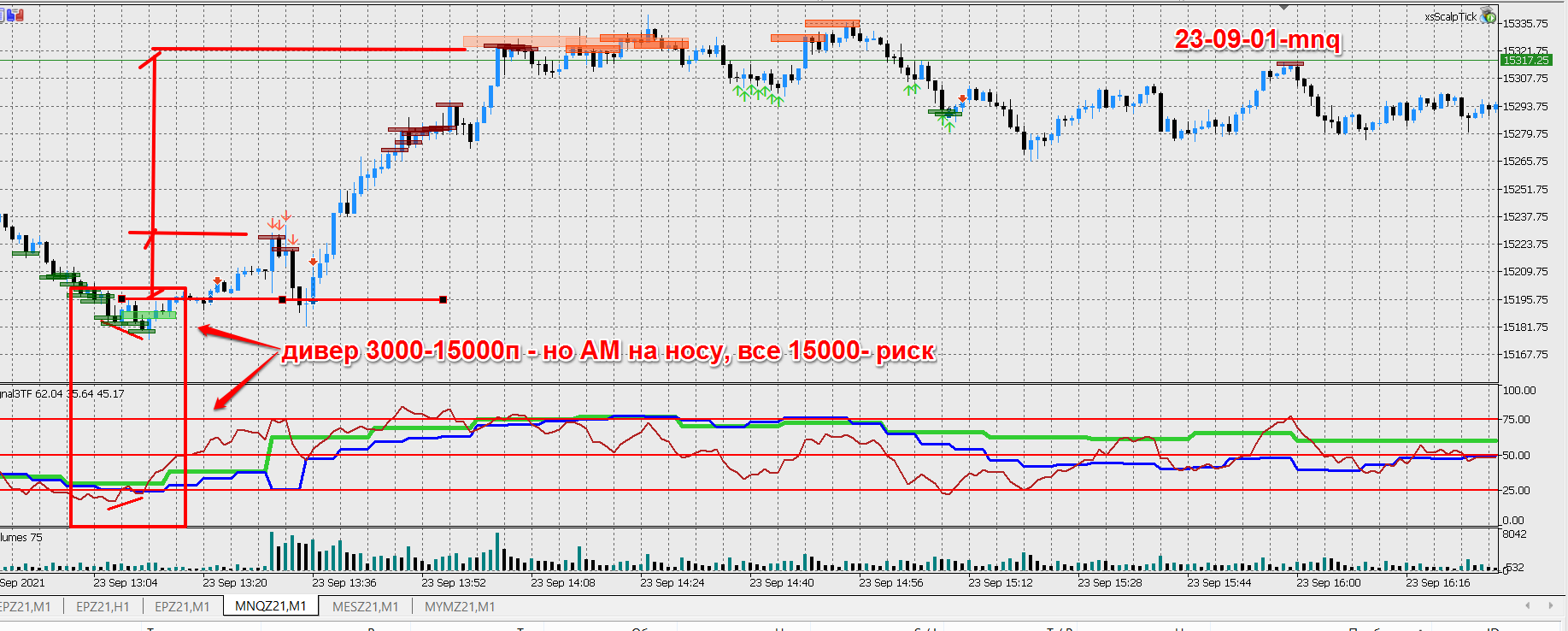
Task: Click the 25.00 oscillator scale level
Action: click(x=1516, y=490)
